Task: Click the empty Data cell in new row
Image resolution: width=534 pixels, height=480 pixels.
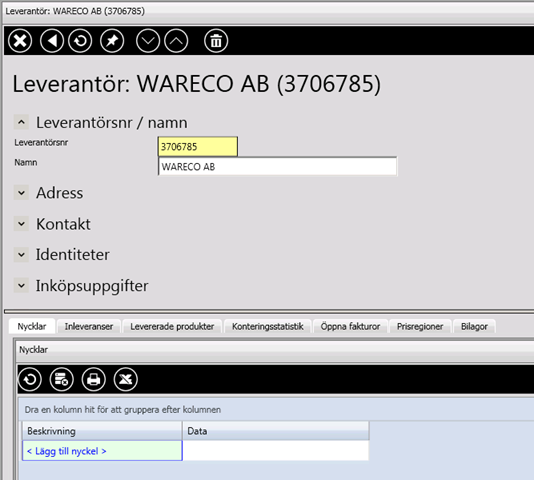Action: [276, 450]
